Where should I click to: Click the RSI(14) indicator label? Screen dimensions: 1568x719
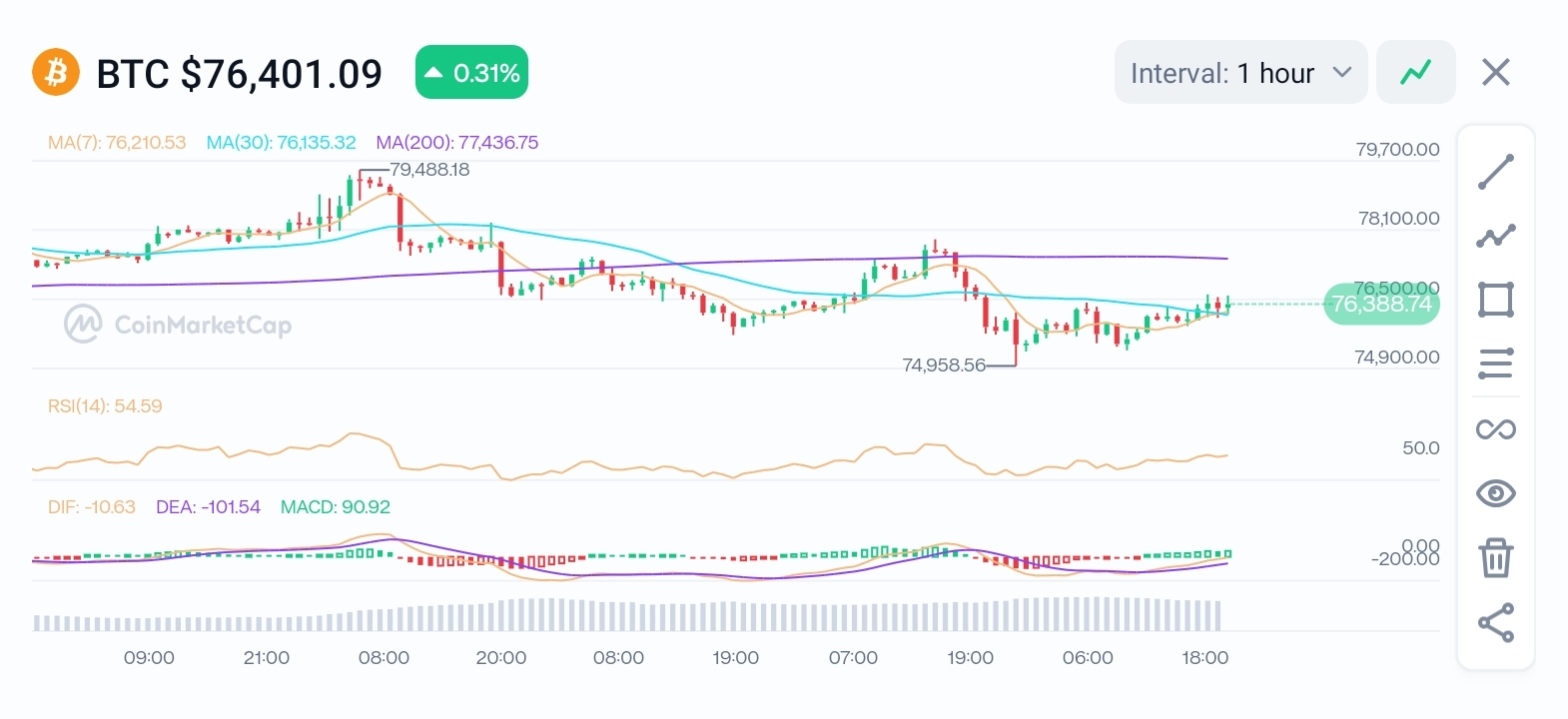tap(105, 406)
